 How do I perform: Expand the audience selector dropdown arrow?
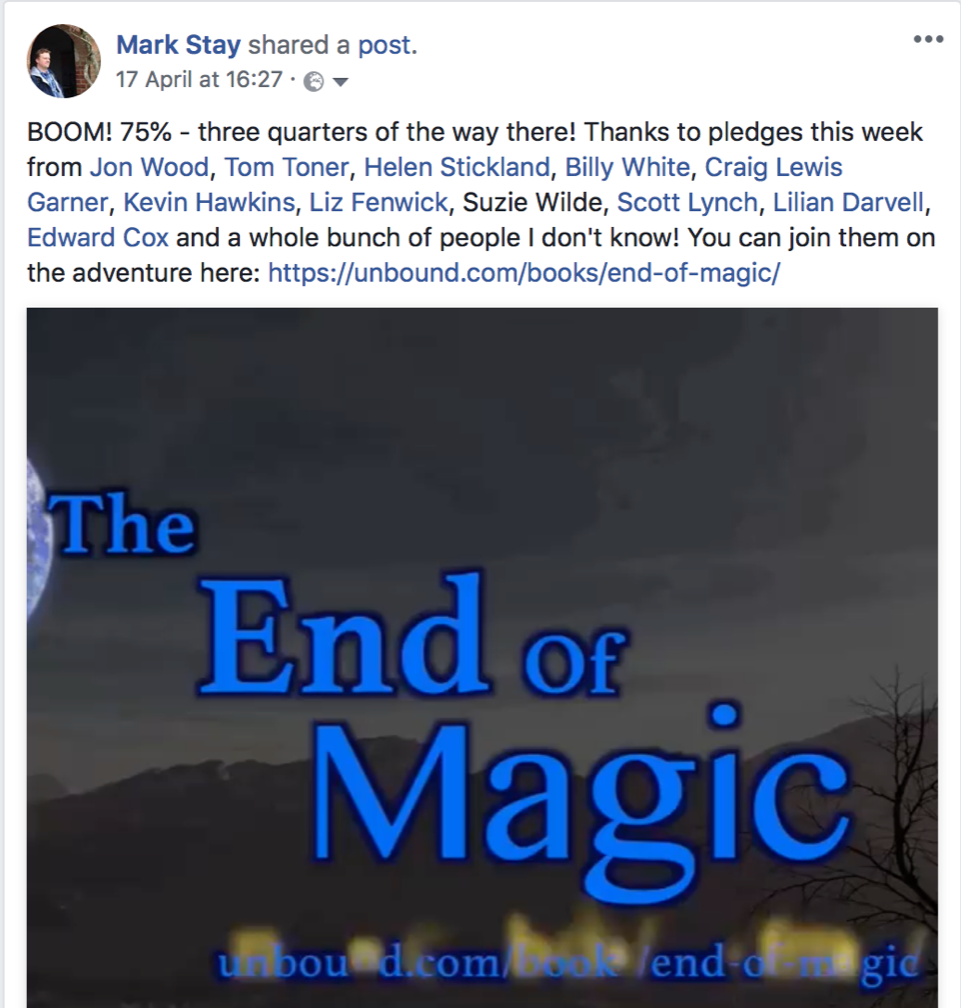[x=341, y=82]
